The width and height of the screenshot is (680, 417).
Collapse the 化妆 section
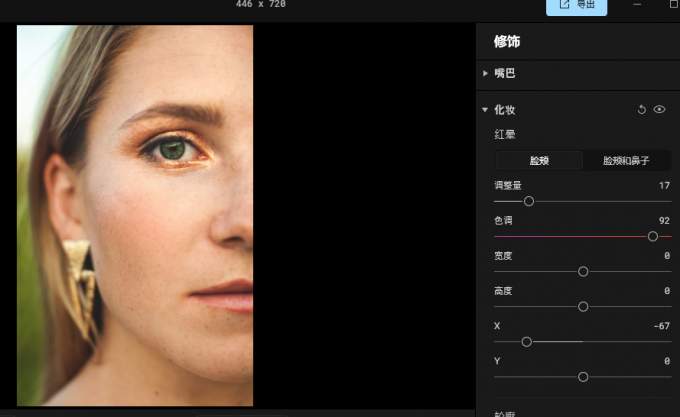486,110
